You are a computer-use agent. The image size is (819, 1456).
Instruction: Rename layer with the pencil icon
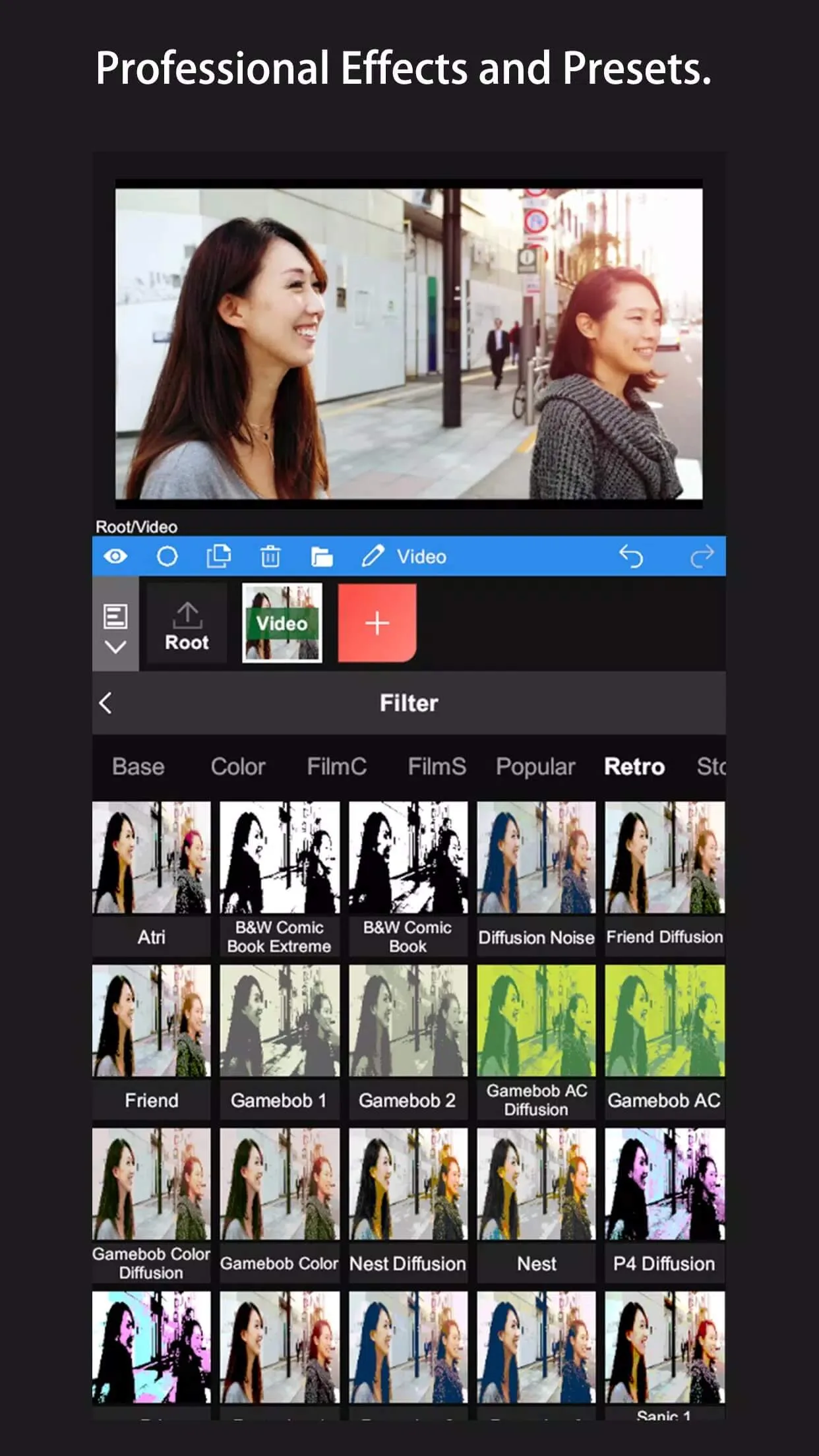click(373, 557)
